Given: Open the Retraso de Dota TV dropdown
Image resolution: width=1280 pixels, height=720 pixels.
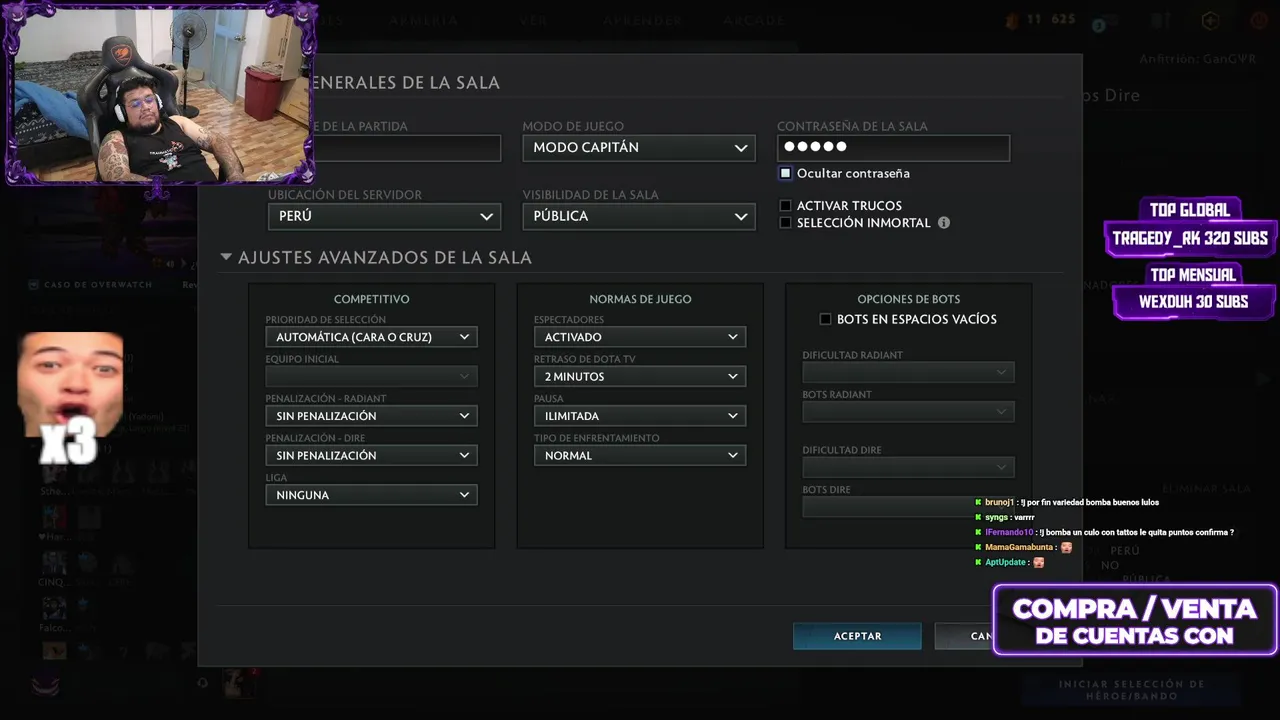Looking at the screenshot, I should pyautogui.click(x=640, y=376).
